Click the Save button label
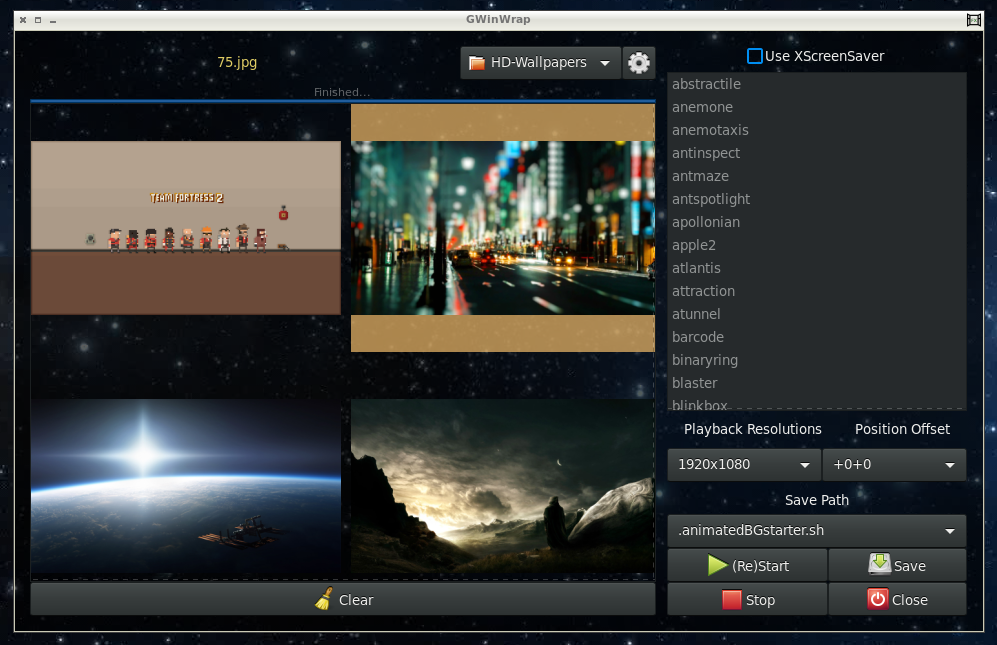 [909, 565]
